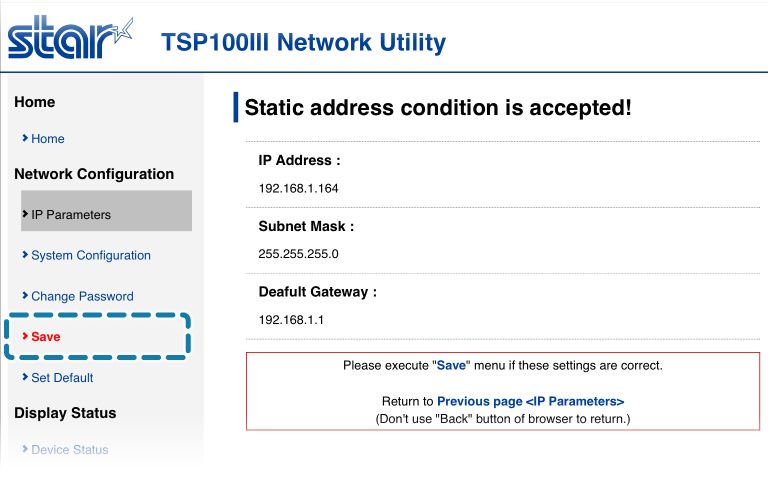This screenshot has width=768, height=480.
Task: Click the arrow icon beside Change Password
Action: pos(25,296)
